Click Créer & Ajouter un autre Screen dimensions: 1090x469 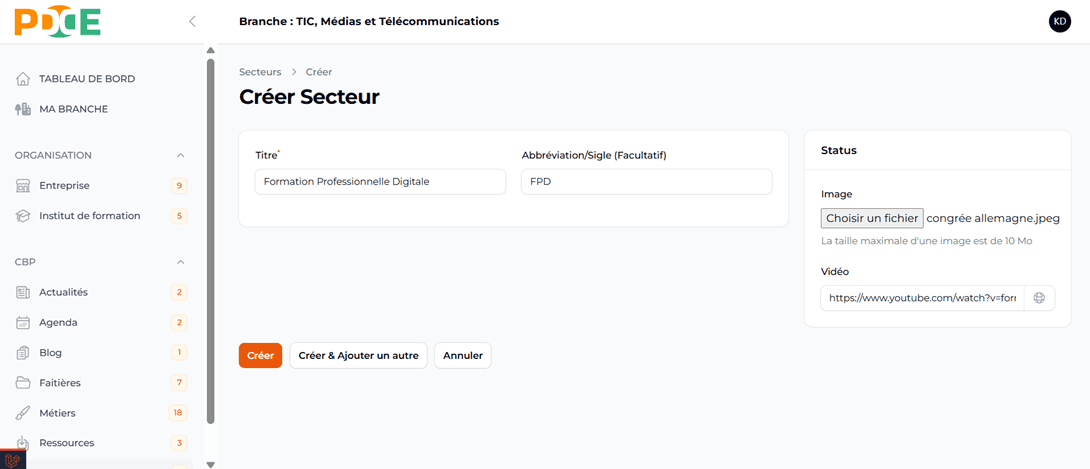click(x=358, y=355)
